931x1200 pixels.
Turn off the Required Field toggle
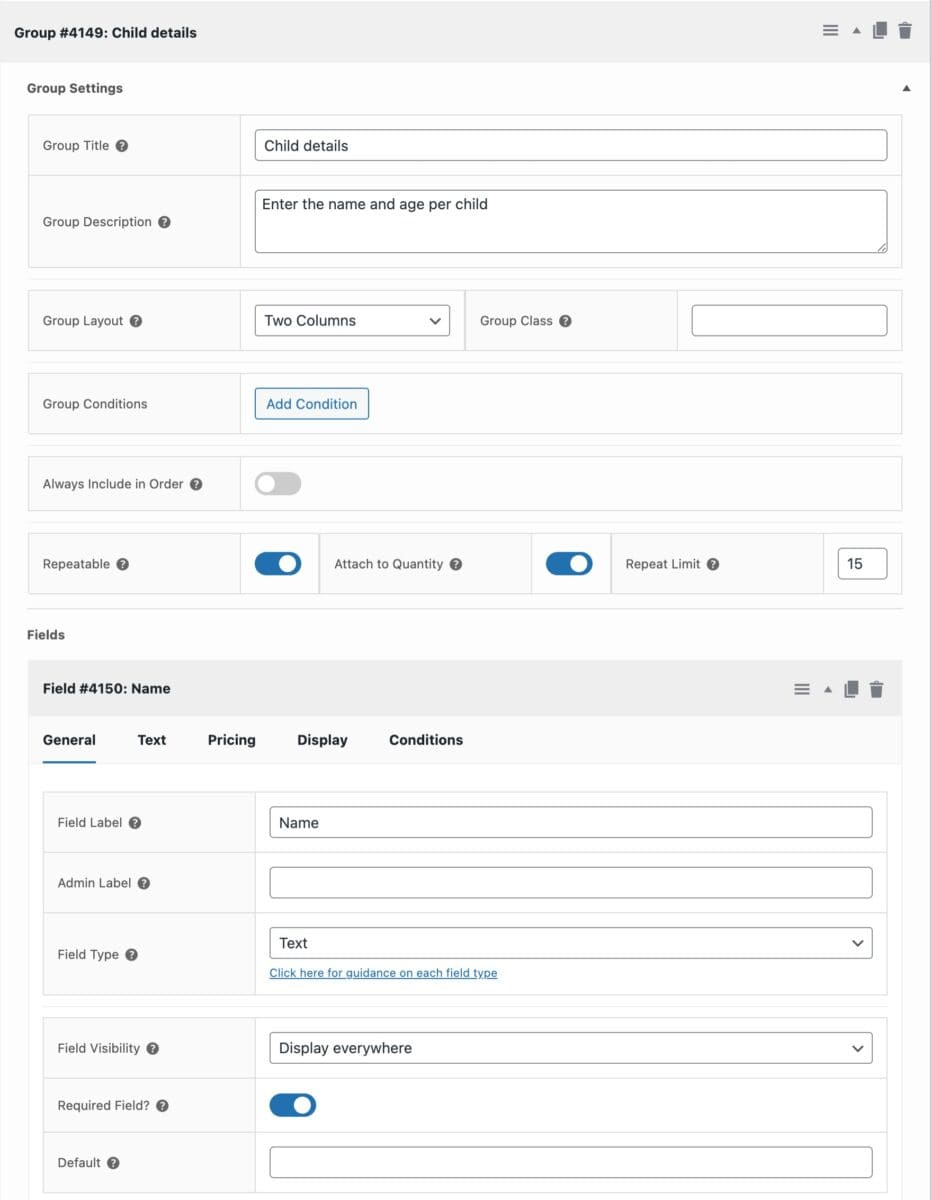coord(292,1105)
